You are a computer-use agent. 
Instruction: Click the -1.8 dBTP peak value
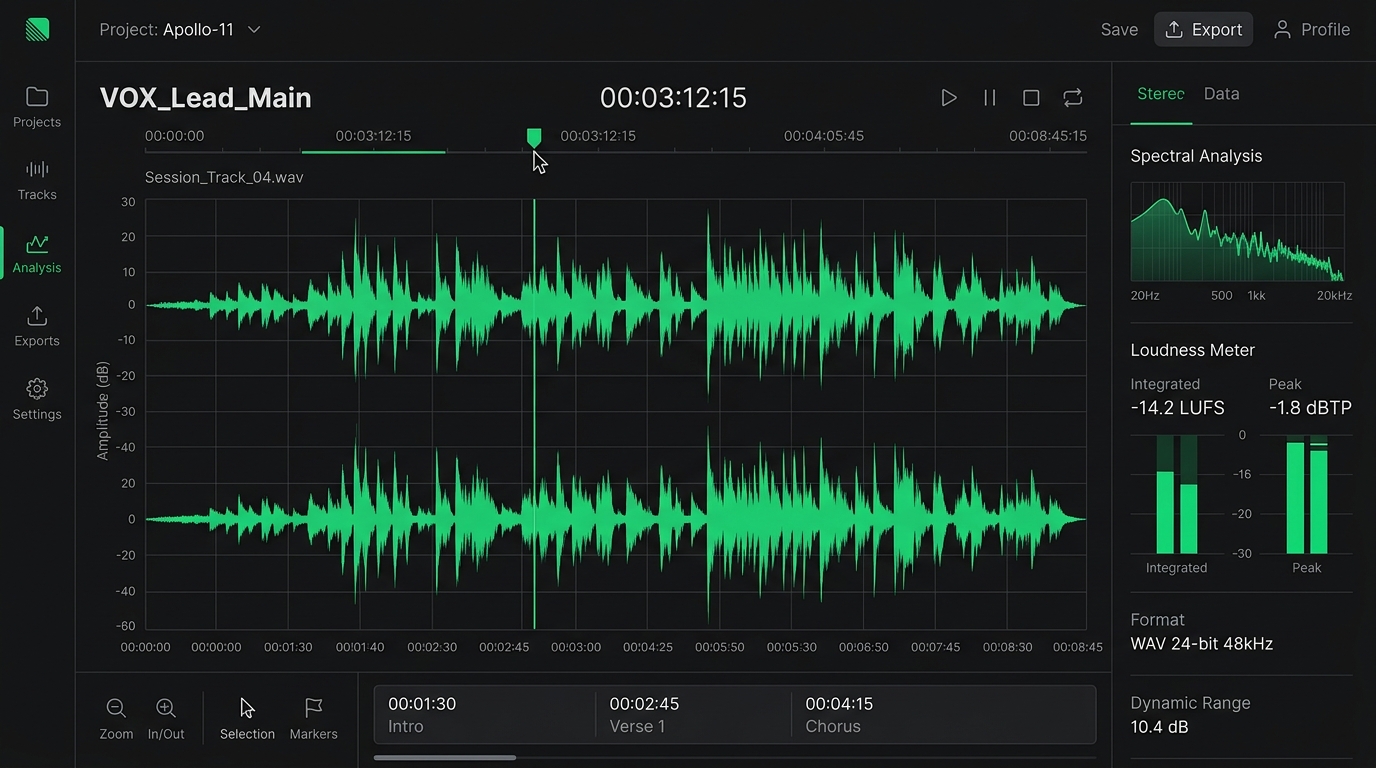[1310, 408]
